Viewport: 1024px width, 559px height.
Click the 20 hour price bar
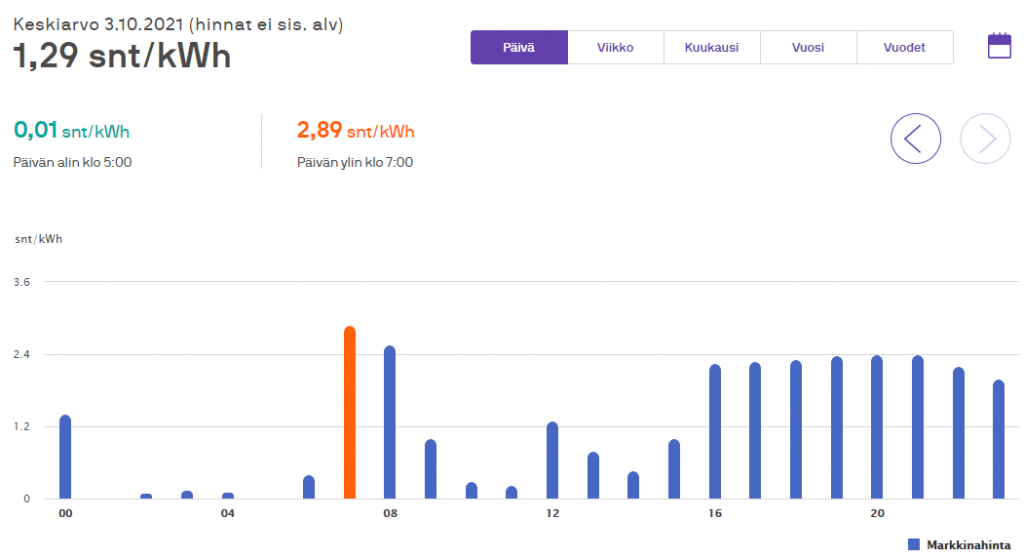(877, 427)
